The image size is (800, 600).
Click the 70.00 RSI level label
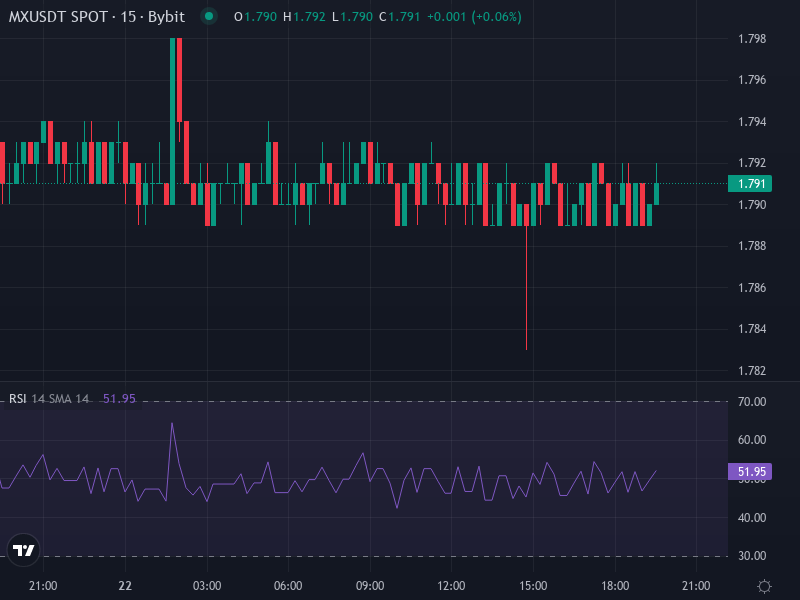click(752, 400)
